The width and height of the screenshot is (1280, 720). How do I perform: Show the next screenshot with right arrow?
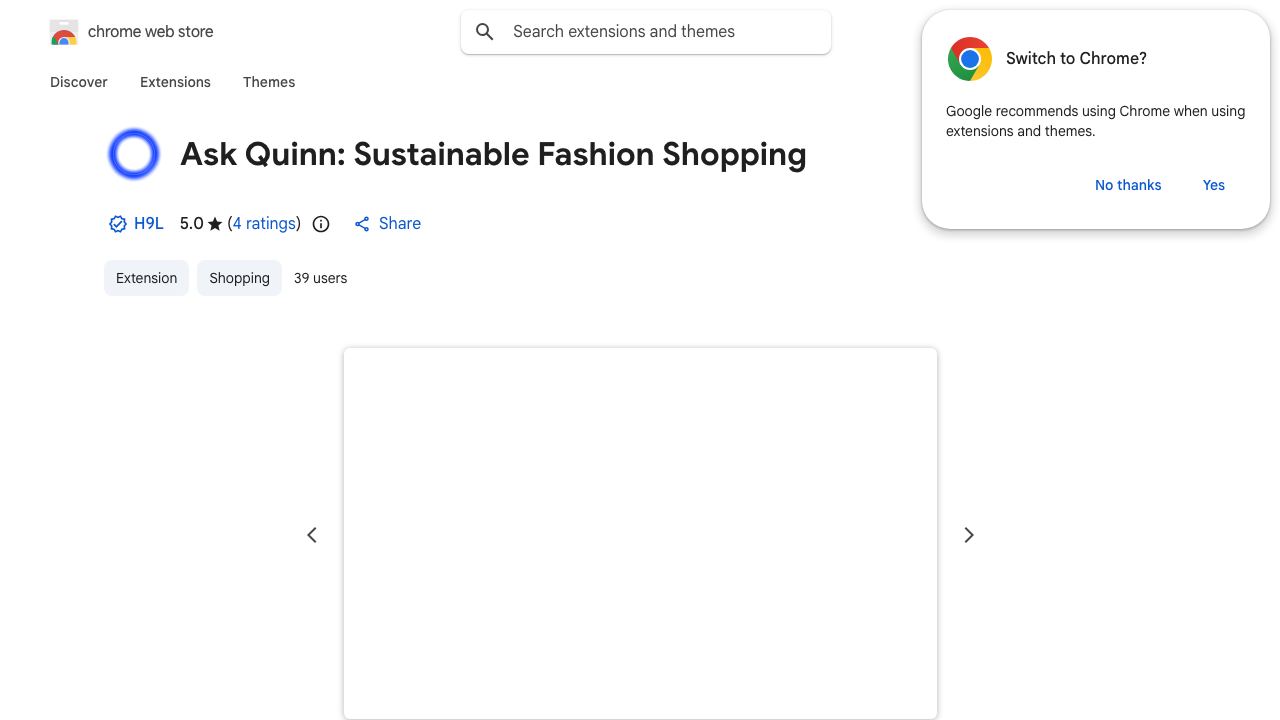968,535
